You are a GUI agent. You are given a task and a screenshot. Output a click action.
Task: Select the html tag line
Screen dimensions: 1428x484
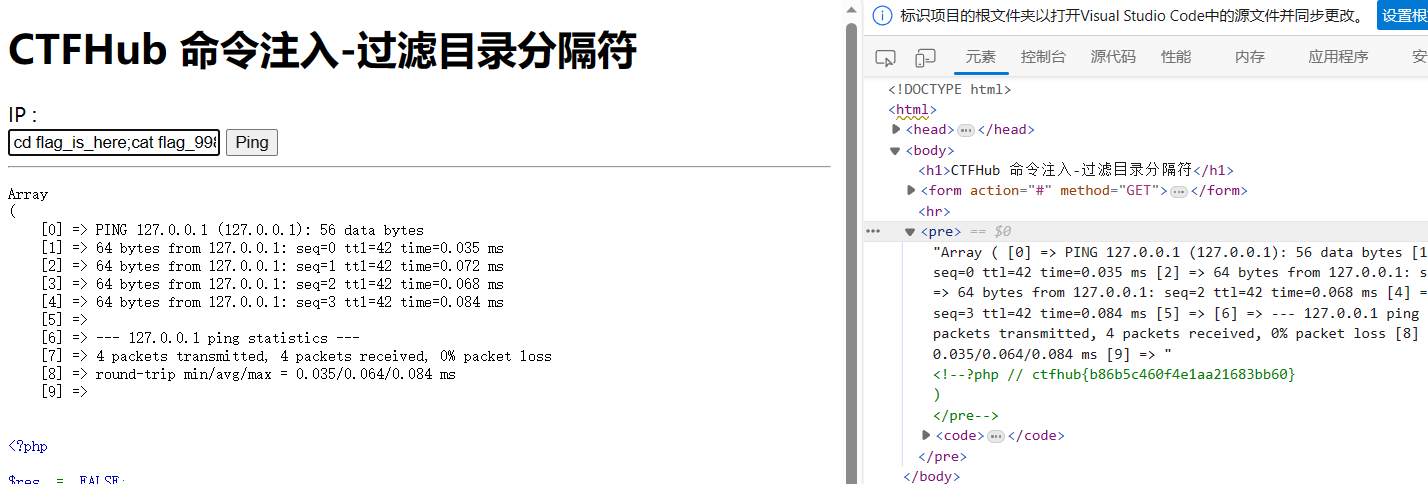point(912,109)
